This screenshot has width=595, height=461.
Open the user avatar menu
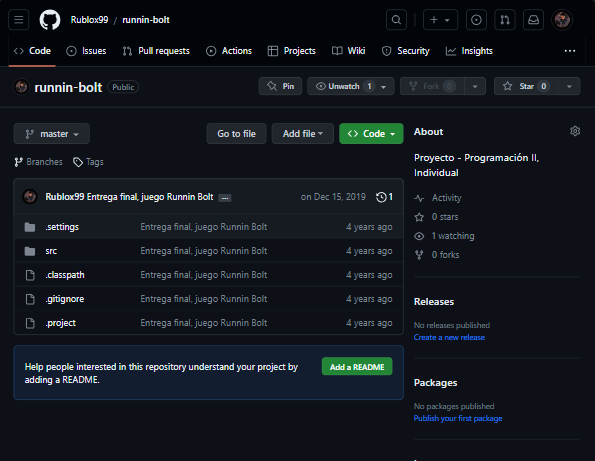(562, 20)
